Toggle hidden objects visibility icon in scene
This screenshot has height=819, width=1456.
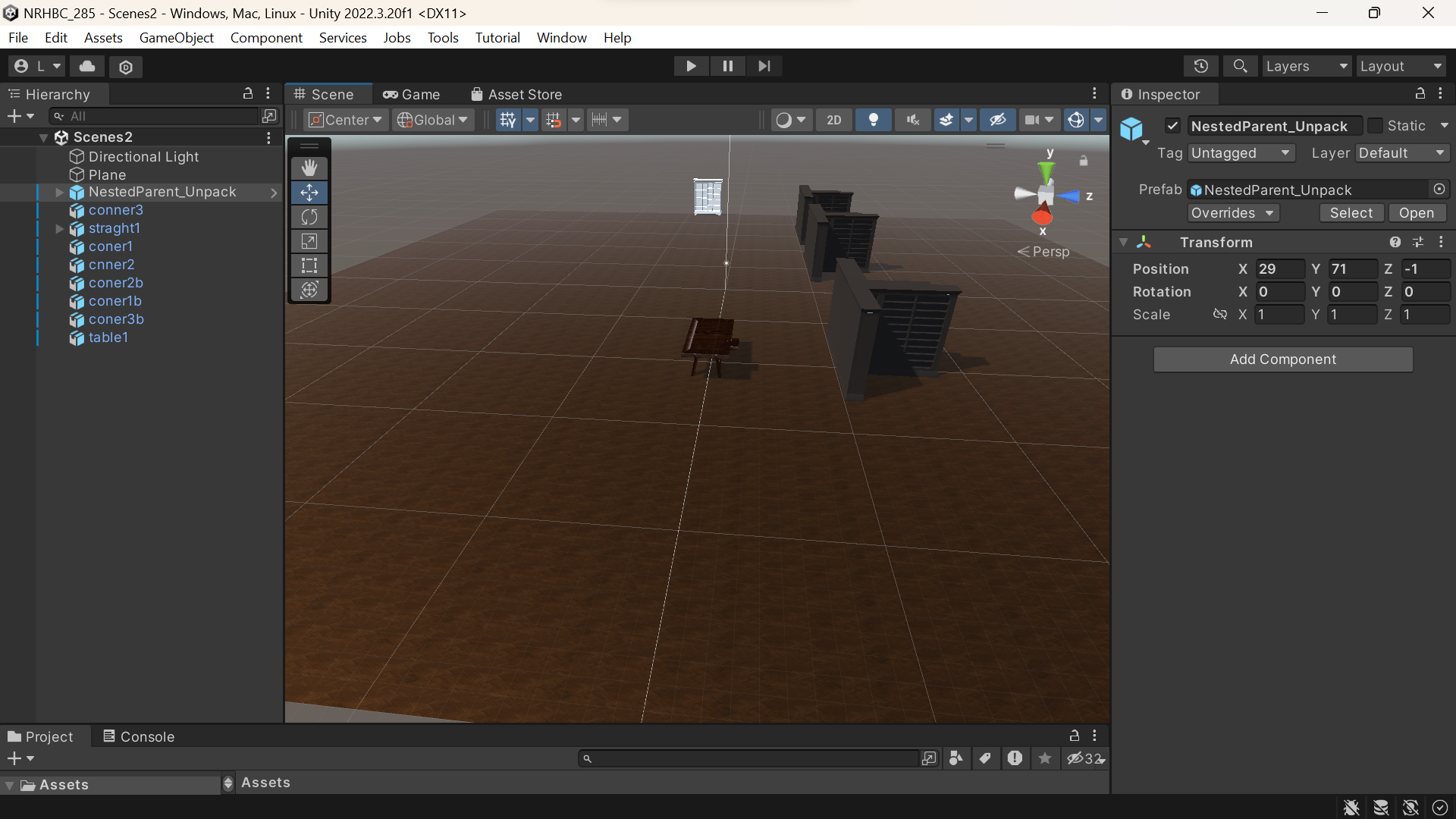(998, 120)
